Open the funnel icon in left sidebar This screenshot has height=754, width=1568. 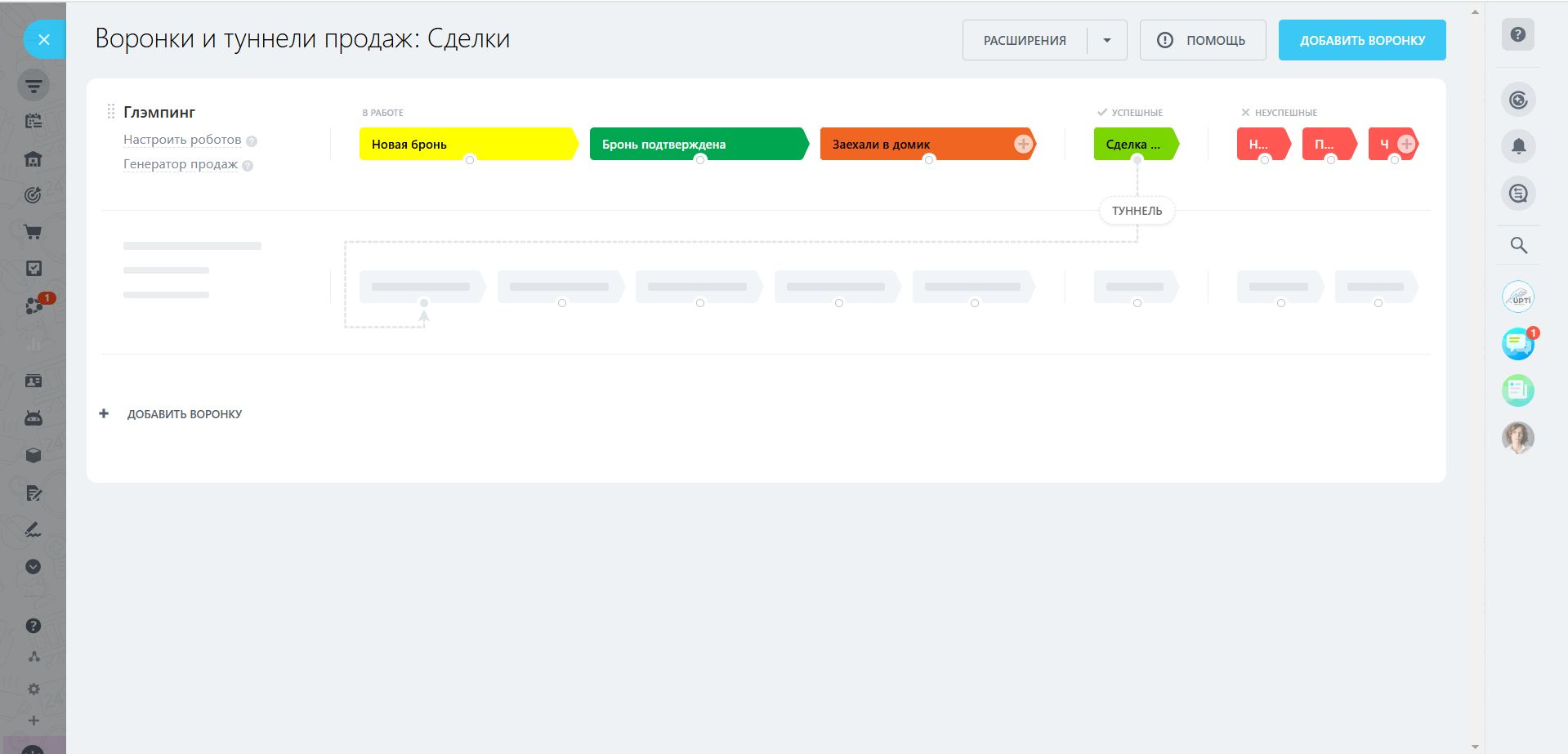tap(34, 85)
